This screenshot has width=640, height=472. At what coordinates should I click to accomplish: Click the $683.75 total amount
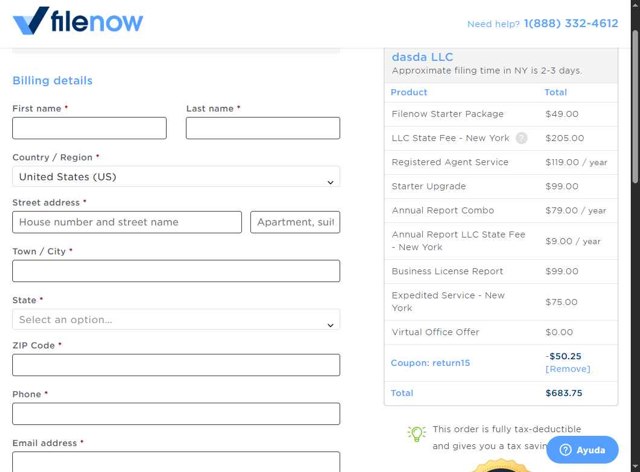564,393
